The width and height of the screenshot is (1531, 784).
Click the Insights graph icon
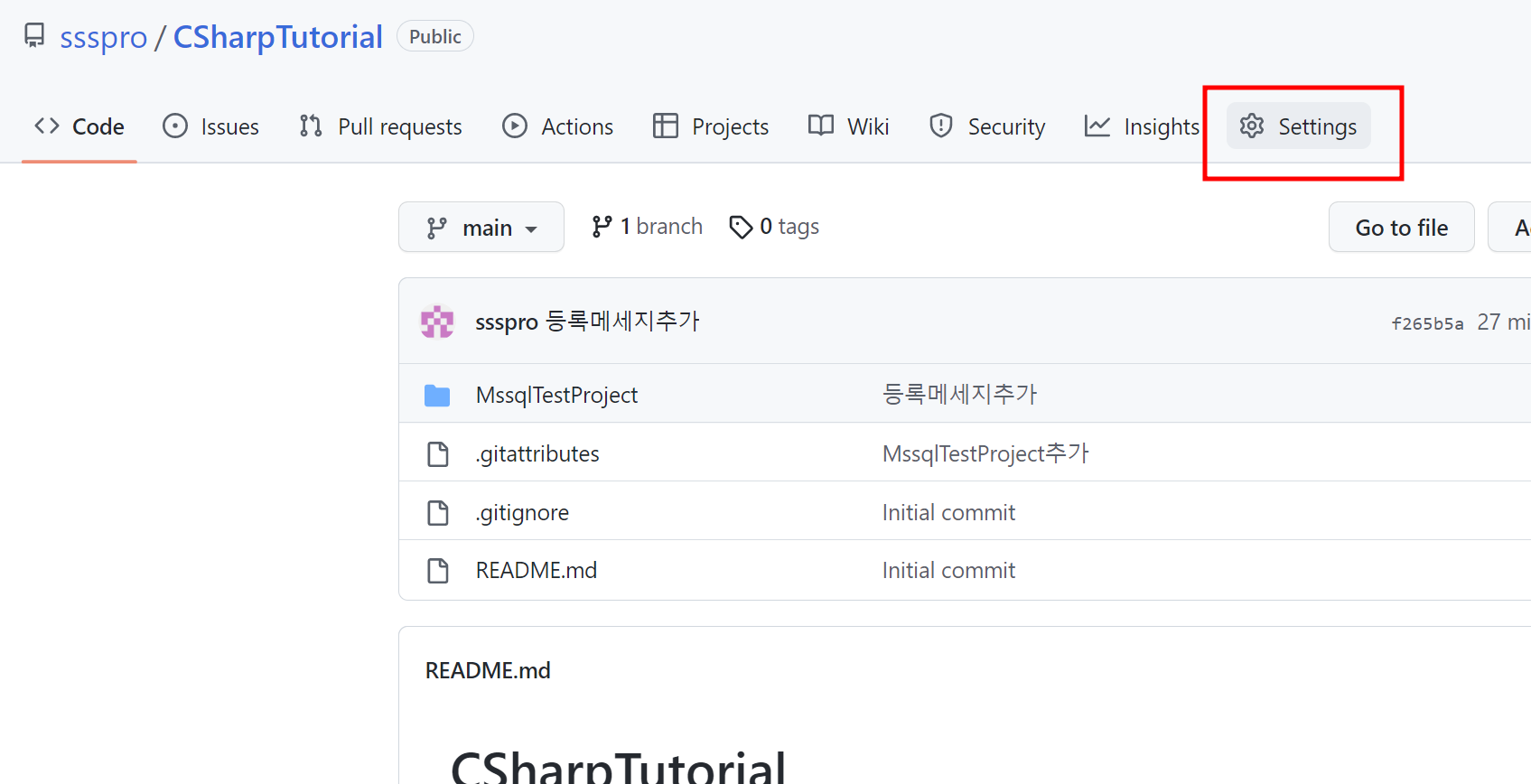(1097, 126)
